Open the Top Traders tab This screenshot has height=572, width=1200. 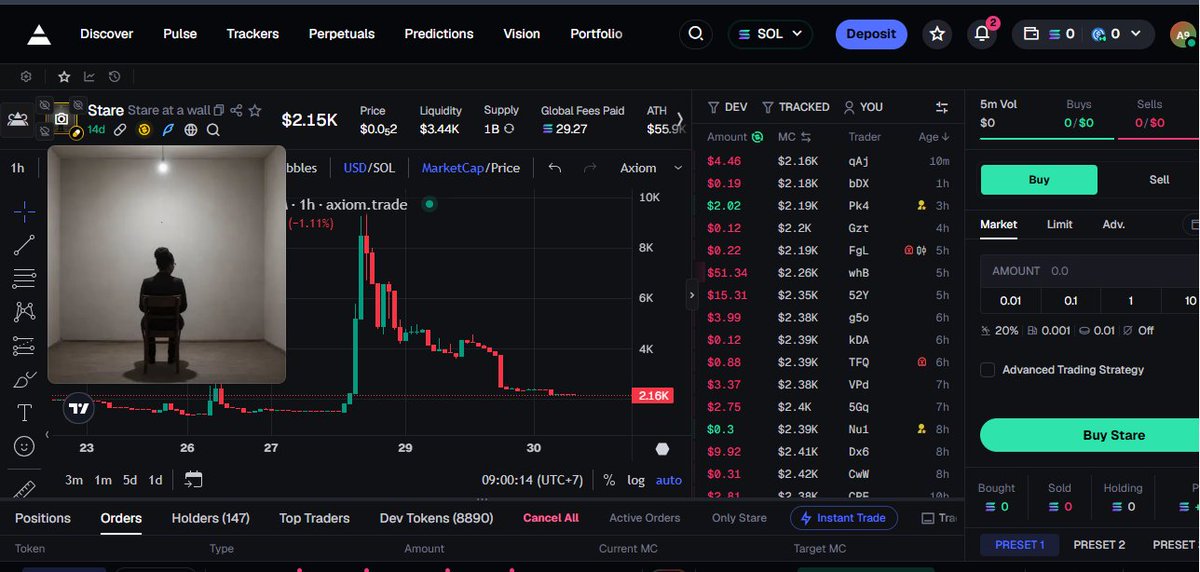[x=314, y=518]
